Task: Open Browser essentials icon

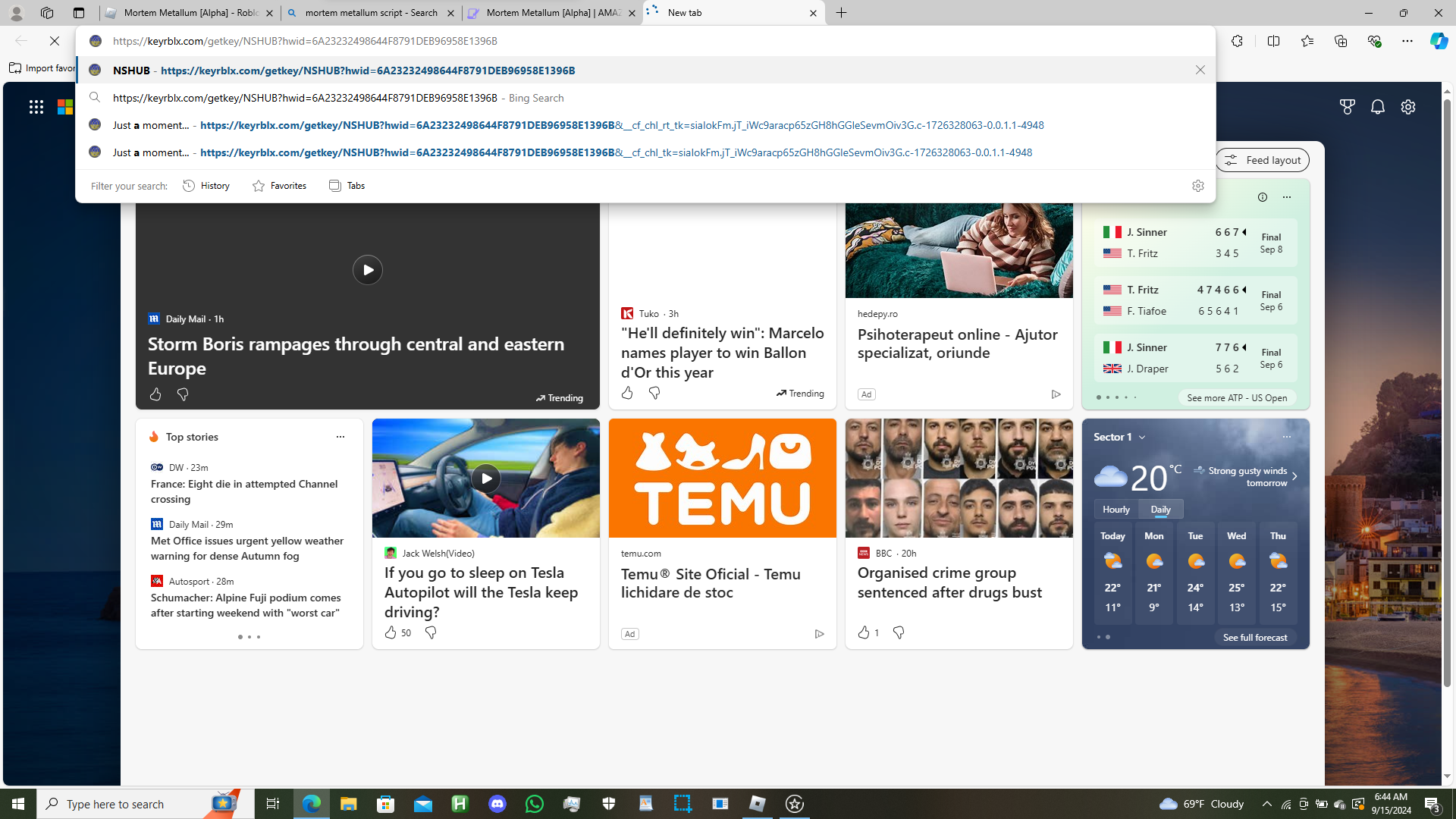Action: click(1373, 41)
